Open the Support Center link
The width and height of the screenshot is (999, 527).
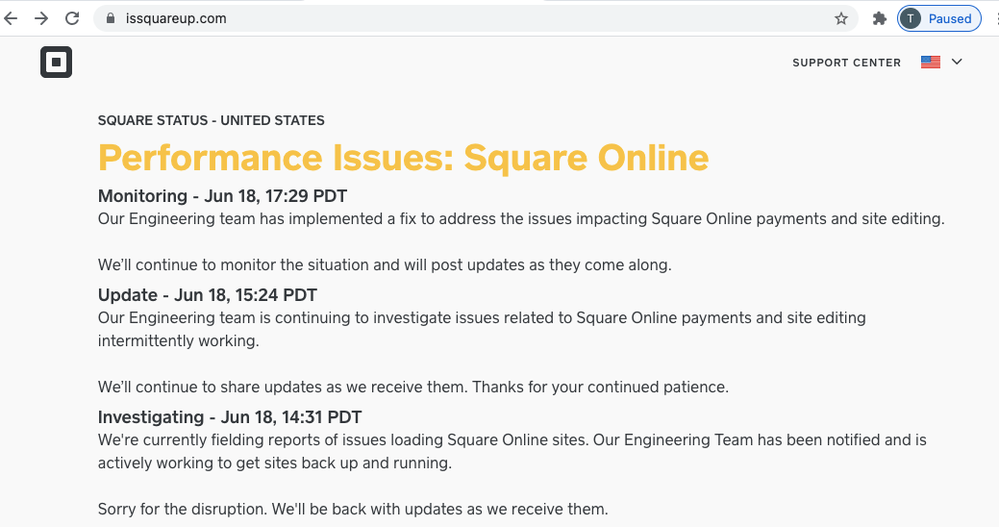click(846, 62)
